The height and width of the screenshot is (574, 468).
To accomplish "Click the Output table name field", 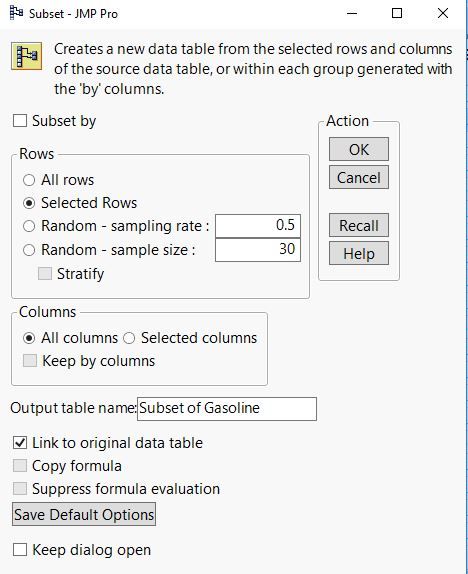I will point(227,409).
